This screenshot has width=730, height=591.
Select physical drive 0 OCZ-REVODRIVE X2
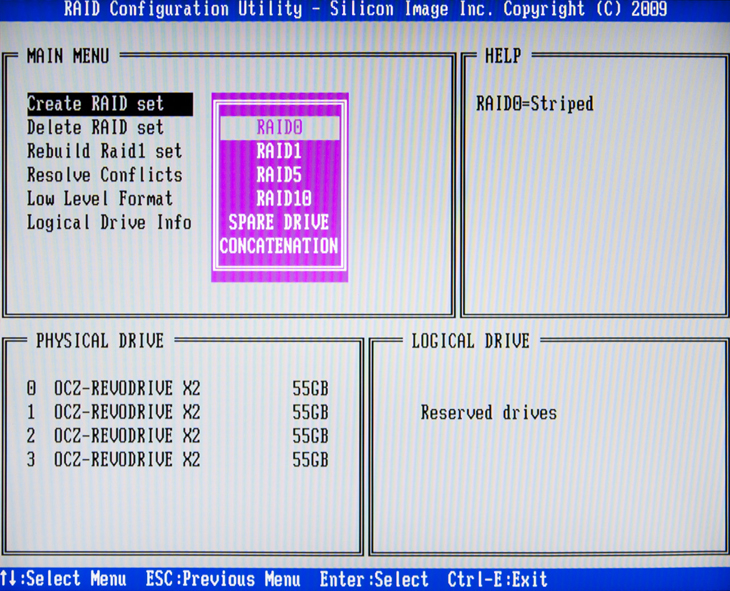[x=177, y=388]
